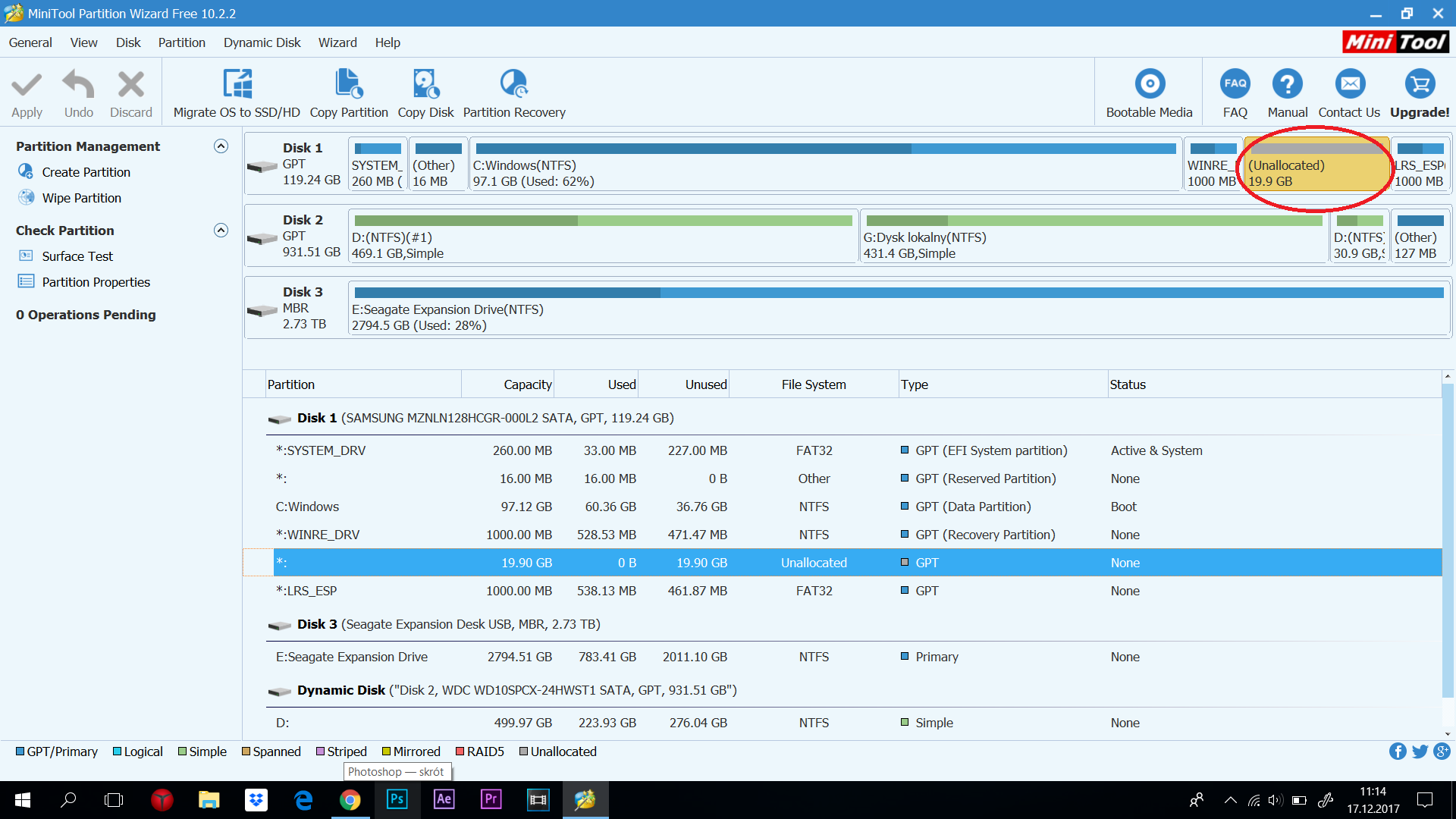Sort by the File System column header
Viewport: 1456px width, 819px height.
click(x=814, y=384)
